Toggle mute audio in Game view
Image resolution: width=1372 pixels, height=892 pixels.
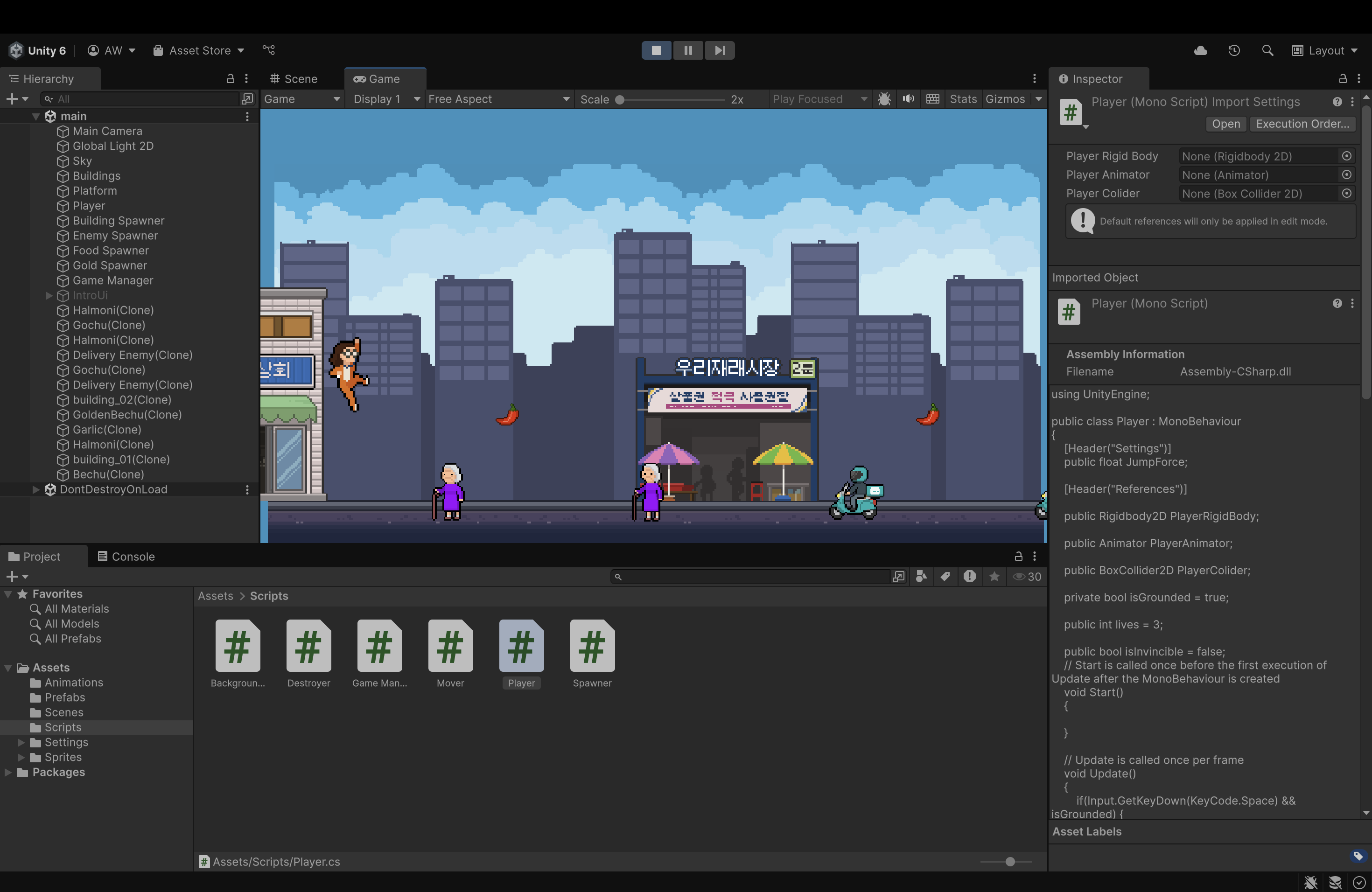click(909, 99)
